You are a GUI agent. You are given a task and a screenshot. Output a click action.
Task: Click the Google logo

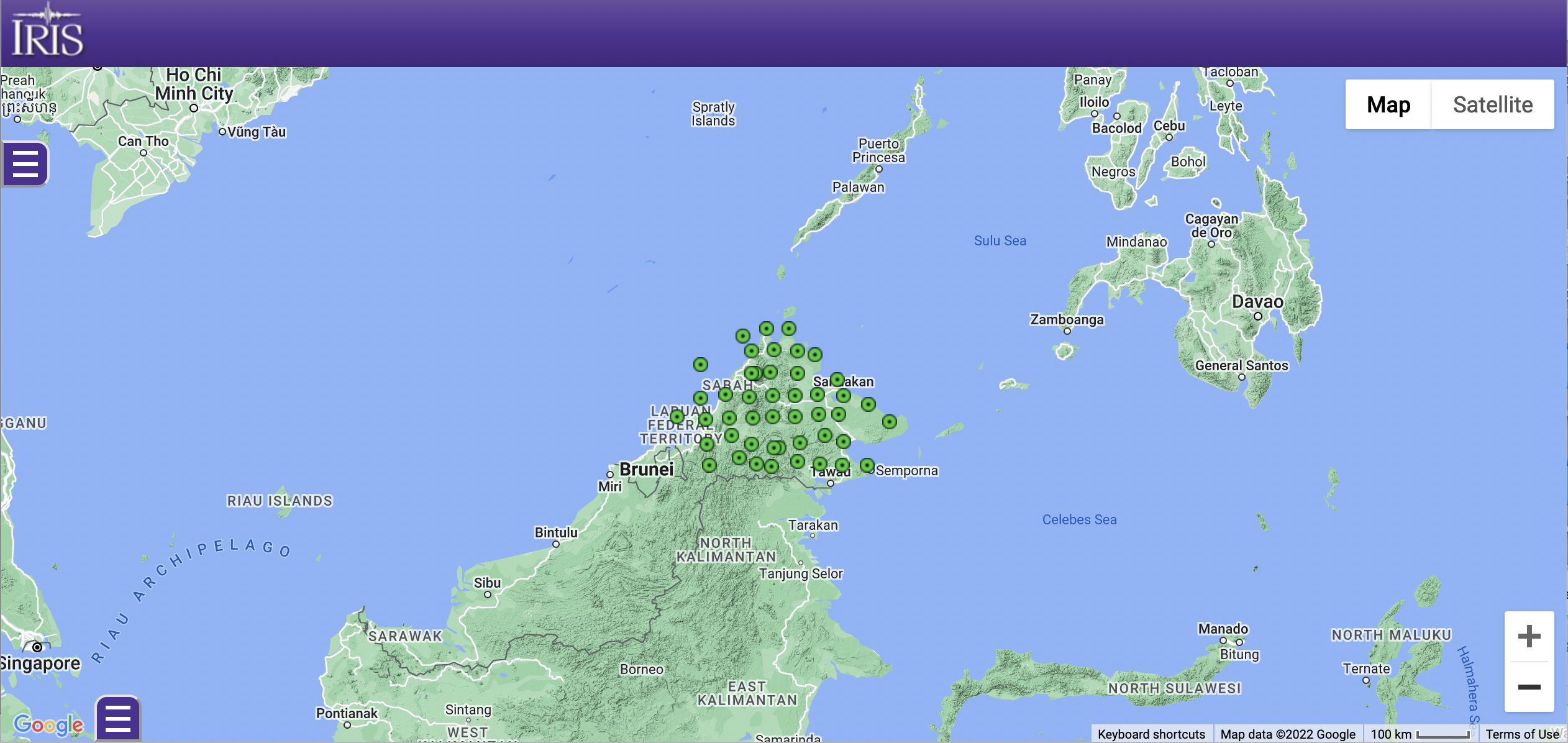tap(48, 724)
